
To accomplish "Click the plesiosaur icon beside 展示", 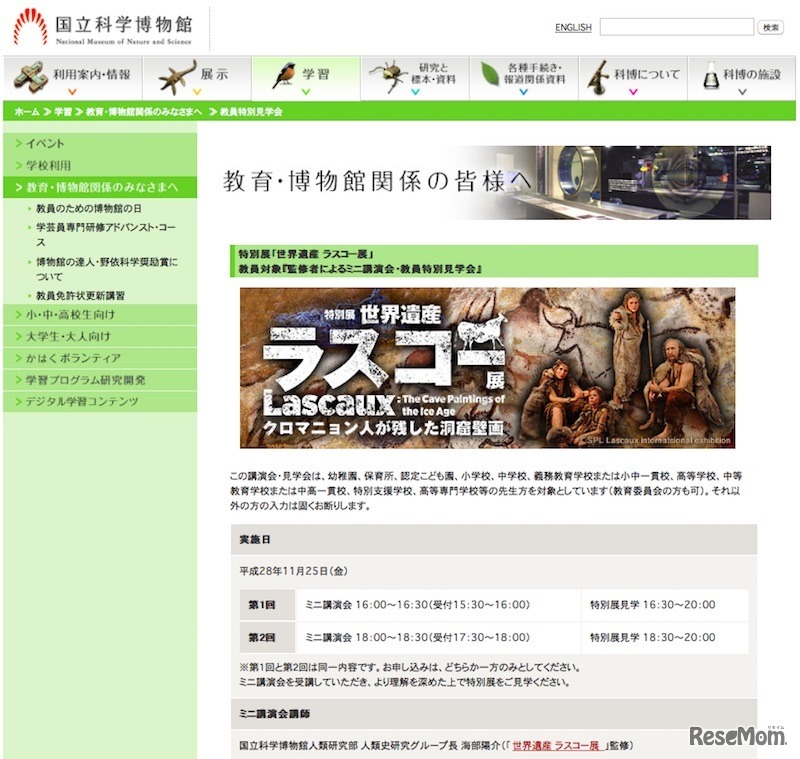I will point(178,78).
